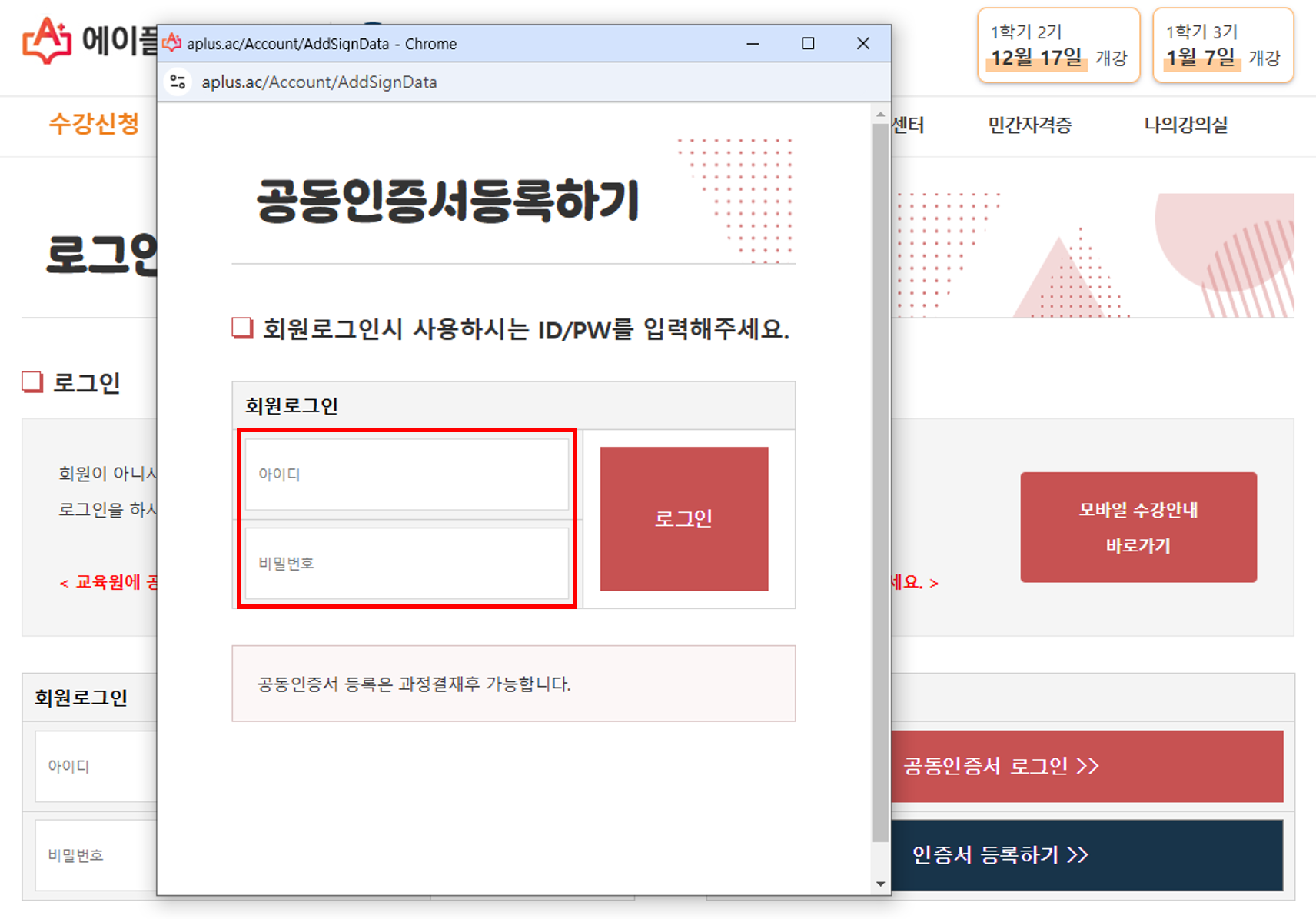Click the 1학기 2기 12월 17일 개강 banner
Image resolution: width=1316 pixels, height=919 pixels.
pos(1058,45)
